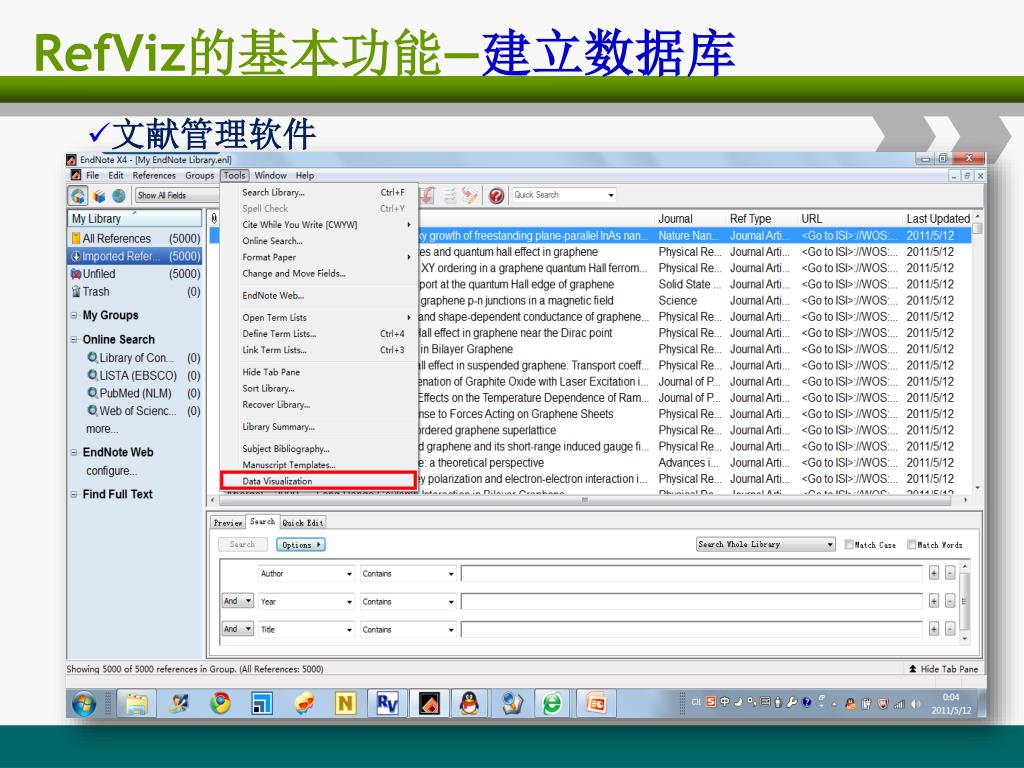This screenshot has height=768, width=1024.
Task: Collapse the EndNote Web section
Action: coord(74,453)
